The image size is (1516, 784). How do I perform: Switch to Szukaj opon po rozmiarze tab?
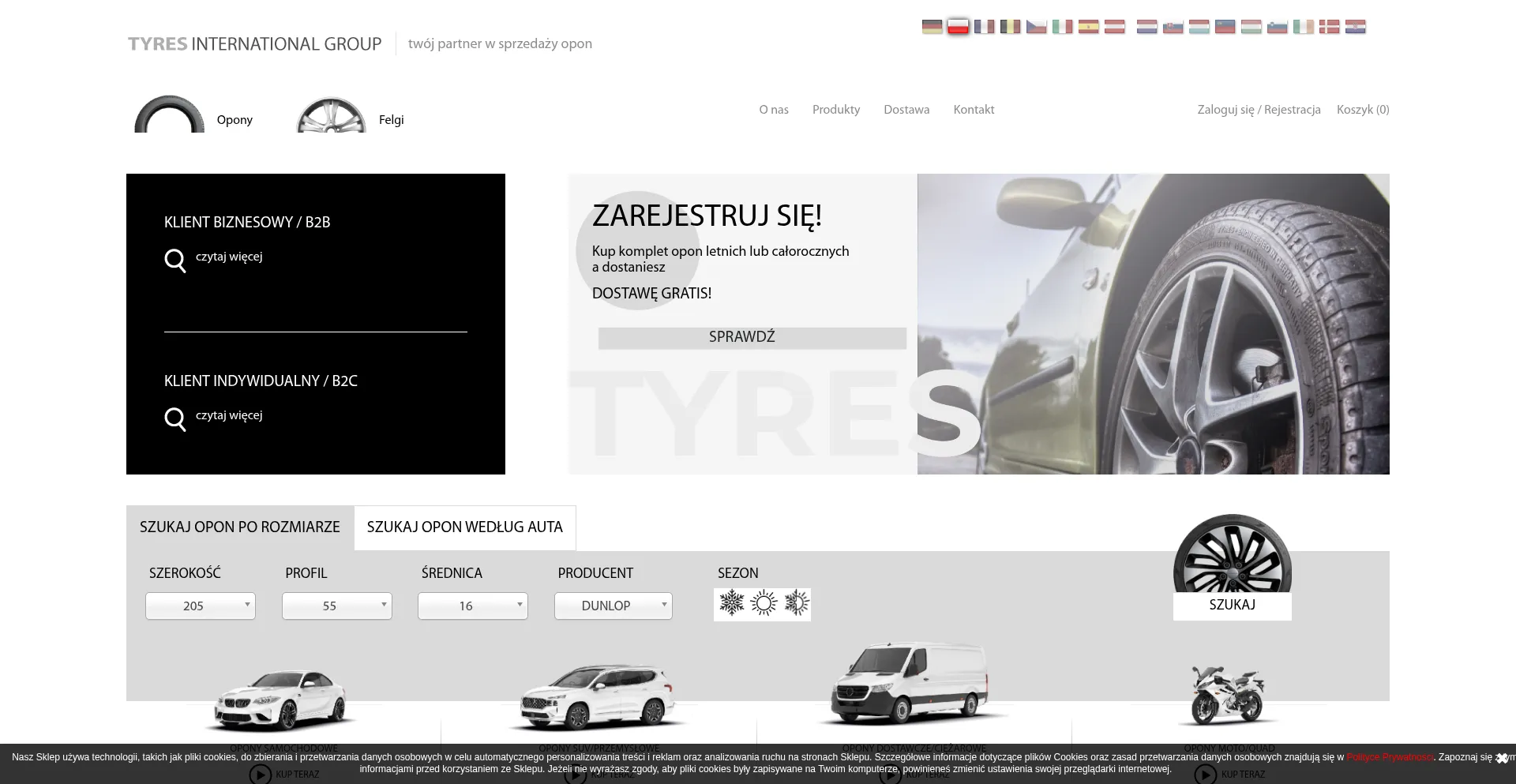240,527
